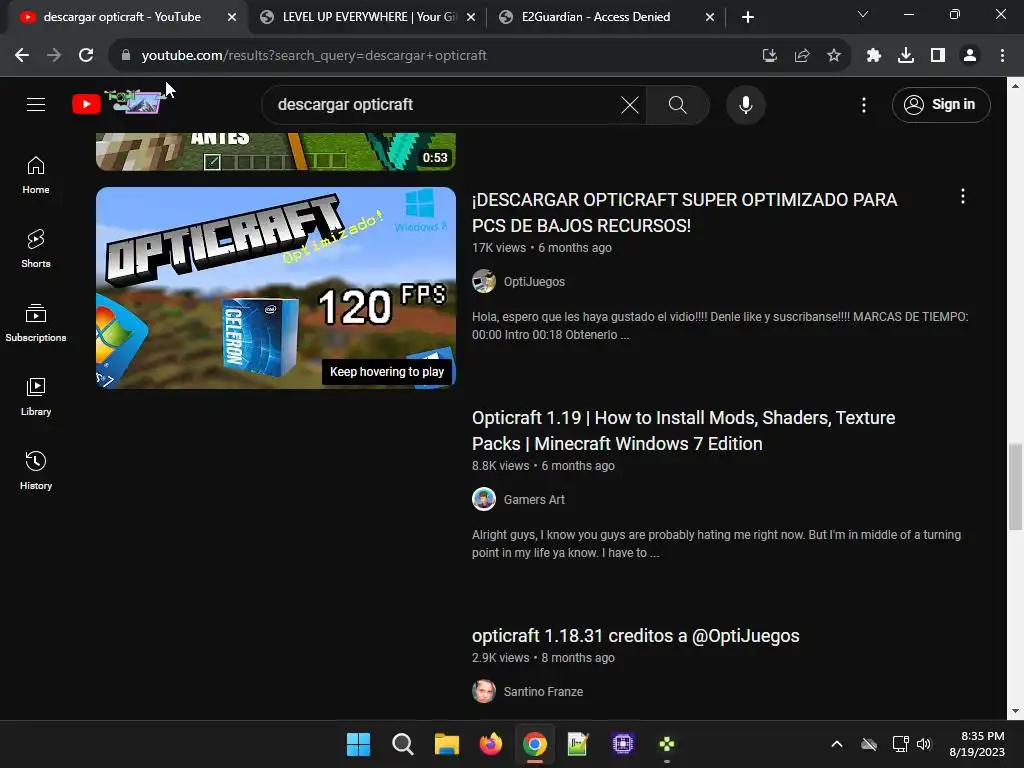Click the OptiJuegos channel avatar

(484, 281)
